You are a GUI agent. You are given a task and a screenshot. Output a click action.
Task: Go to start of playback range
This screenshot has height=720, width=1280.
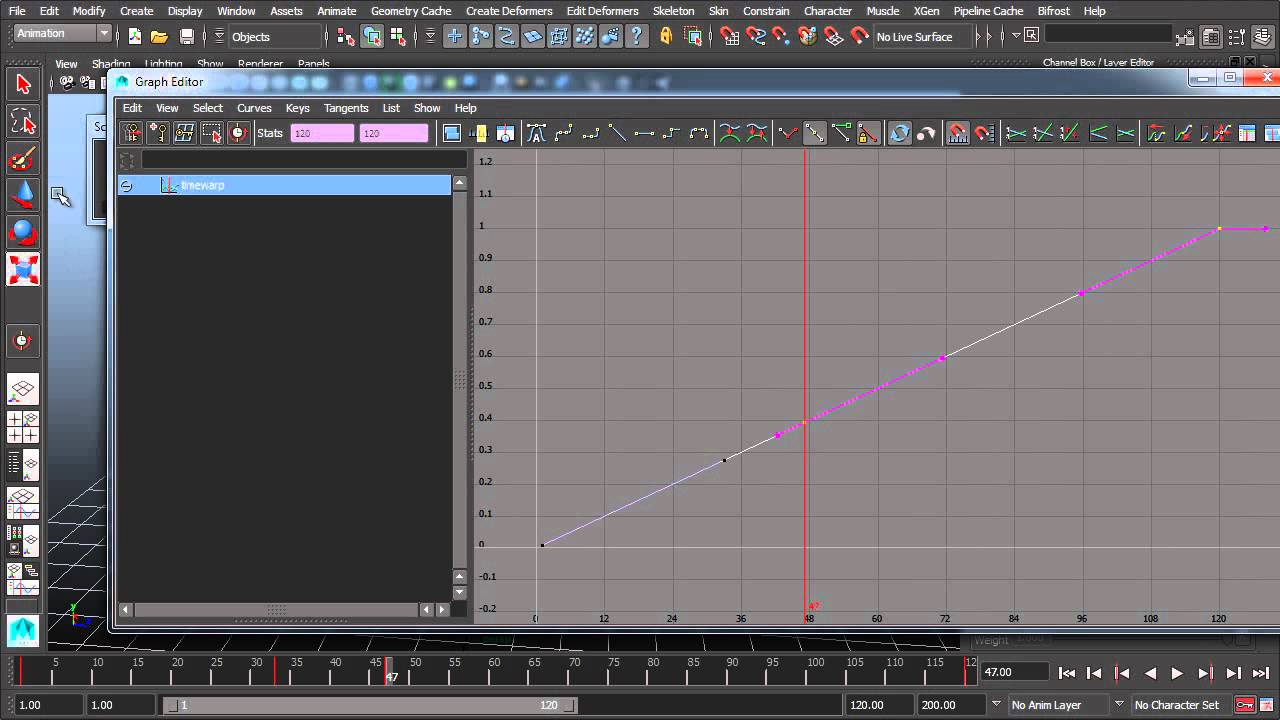pos(1067,673)
